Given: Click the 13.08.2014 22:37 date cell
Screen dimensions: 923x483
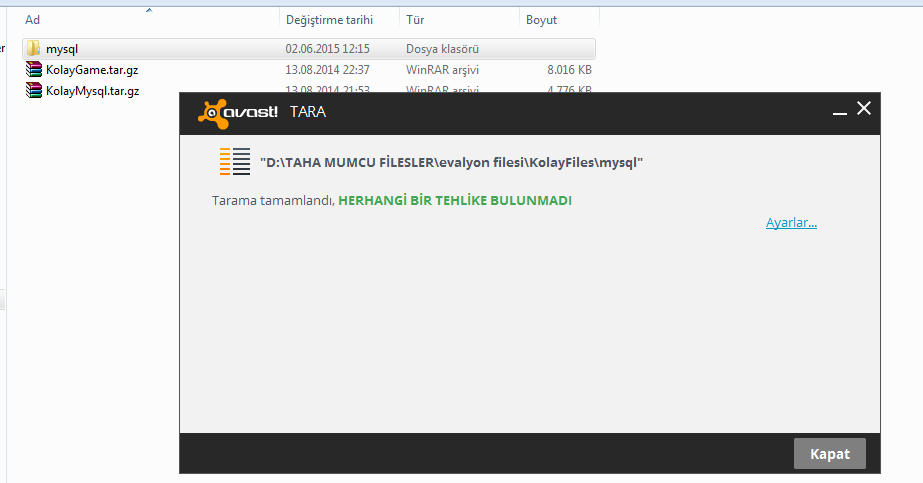Looking at the screenshot, I should (327, 70).
